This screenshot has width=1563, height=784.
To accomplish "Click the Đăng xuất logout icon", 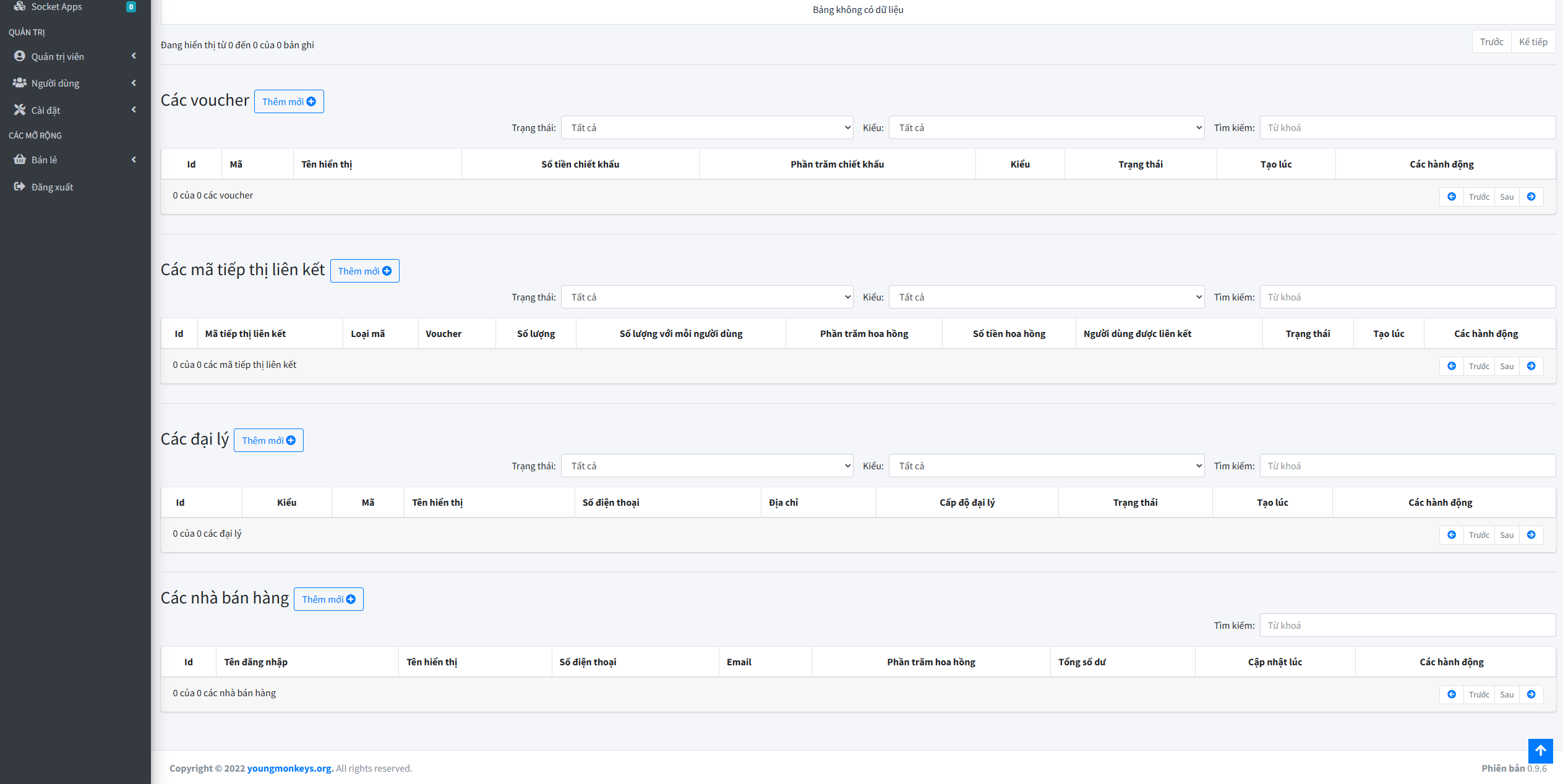I will click(20, 187).
